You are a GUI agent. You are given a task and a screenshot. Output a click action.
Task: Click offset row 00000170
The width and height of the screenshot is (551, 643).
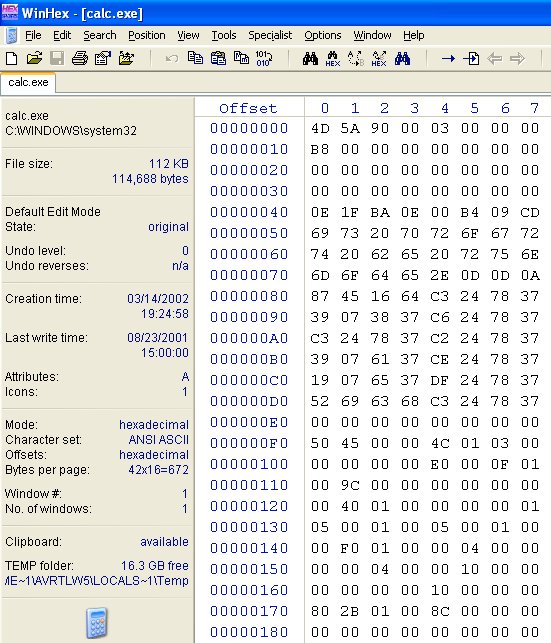point(249,611)
